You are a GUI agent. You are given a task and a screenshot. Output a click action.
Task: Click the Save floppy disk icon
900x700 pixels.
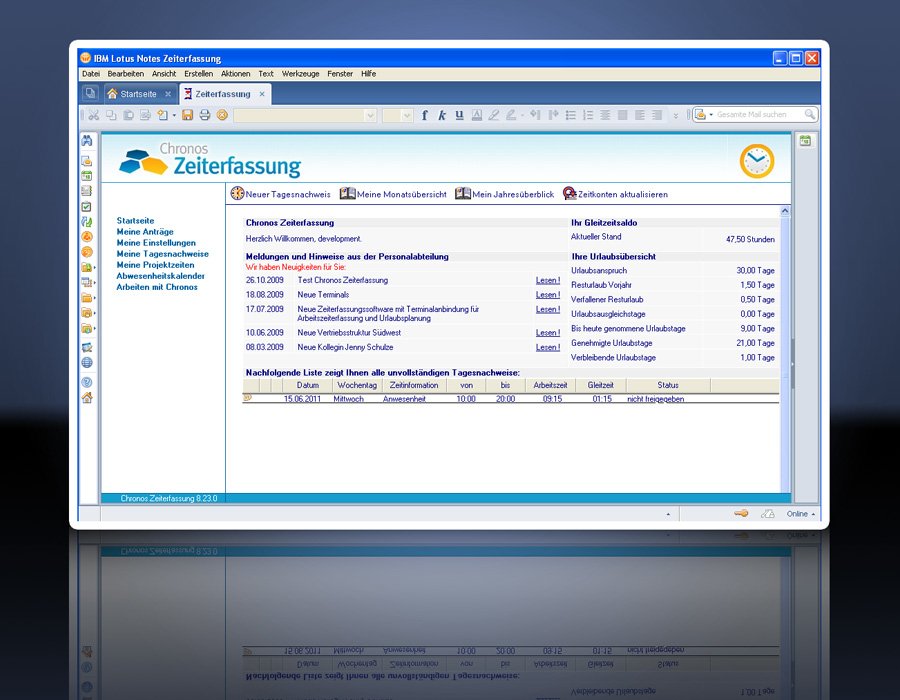tap(187, 115)
